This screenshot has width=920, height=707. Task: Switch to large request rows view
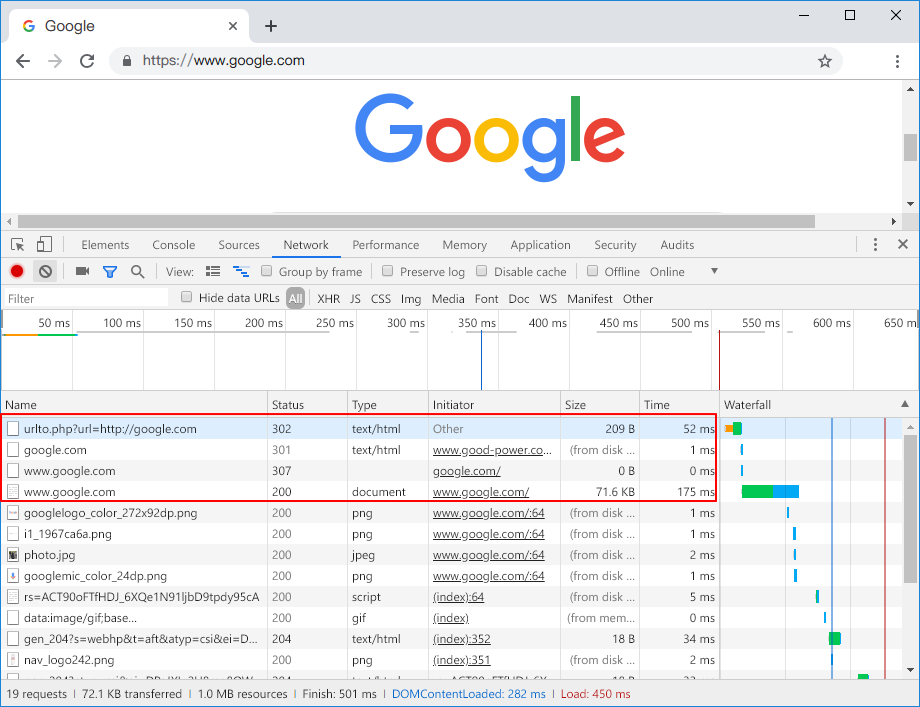(x=213, y=271)
